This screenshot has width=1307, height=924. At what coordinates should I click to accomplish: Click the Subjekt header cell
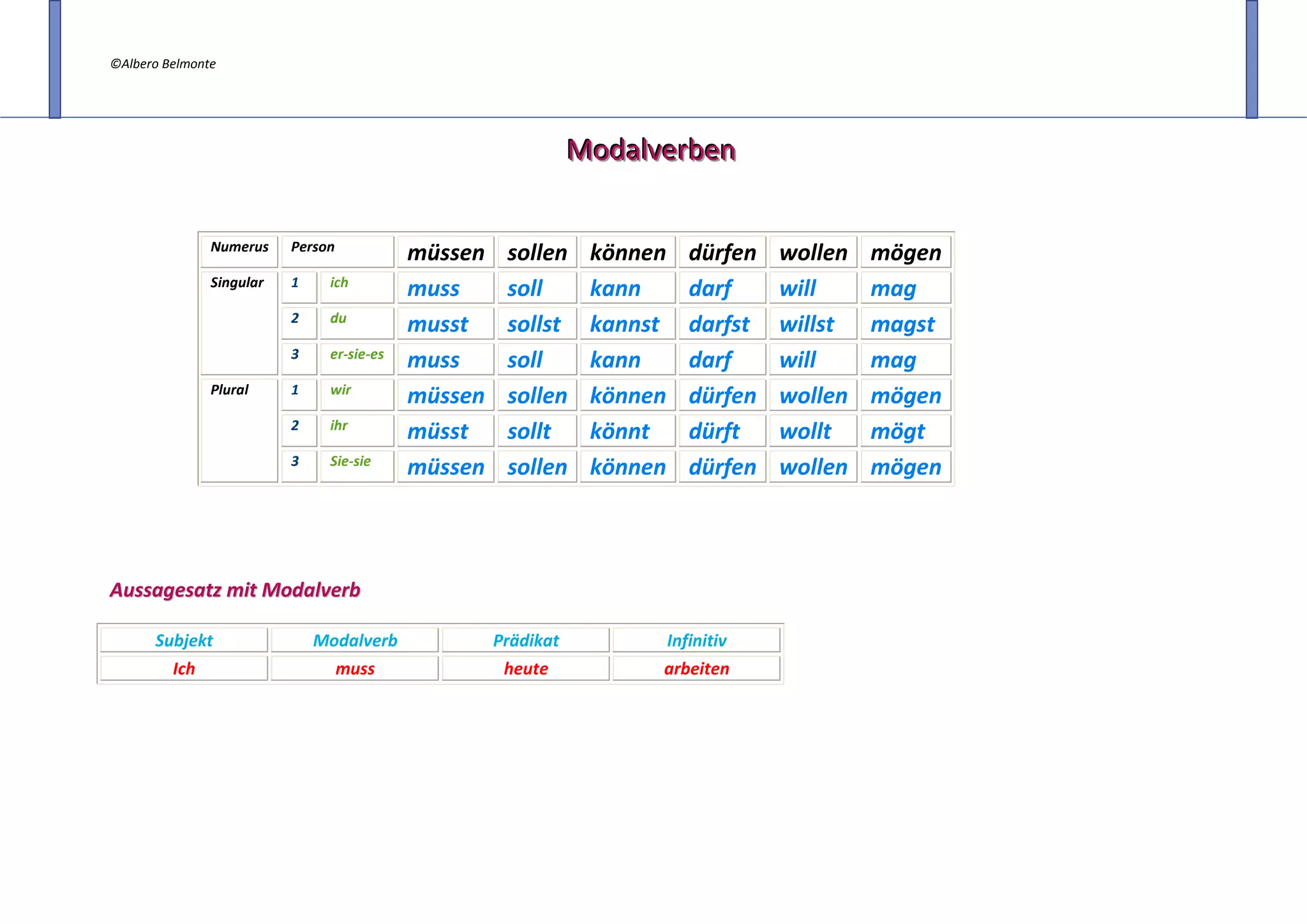coord(184,641)
